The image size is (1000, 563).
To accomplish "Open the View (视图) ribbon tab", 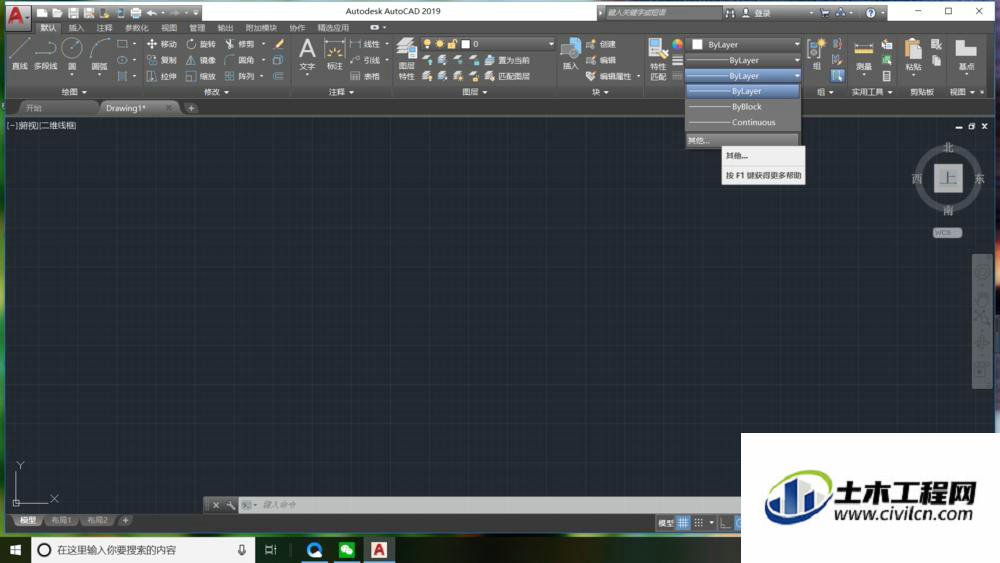I will click(169, 28).
